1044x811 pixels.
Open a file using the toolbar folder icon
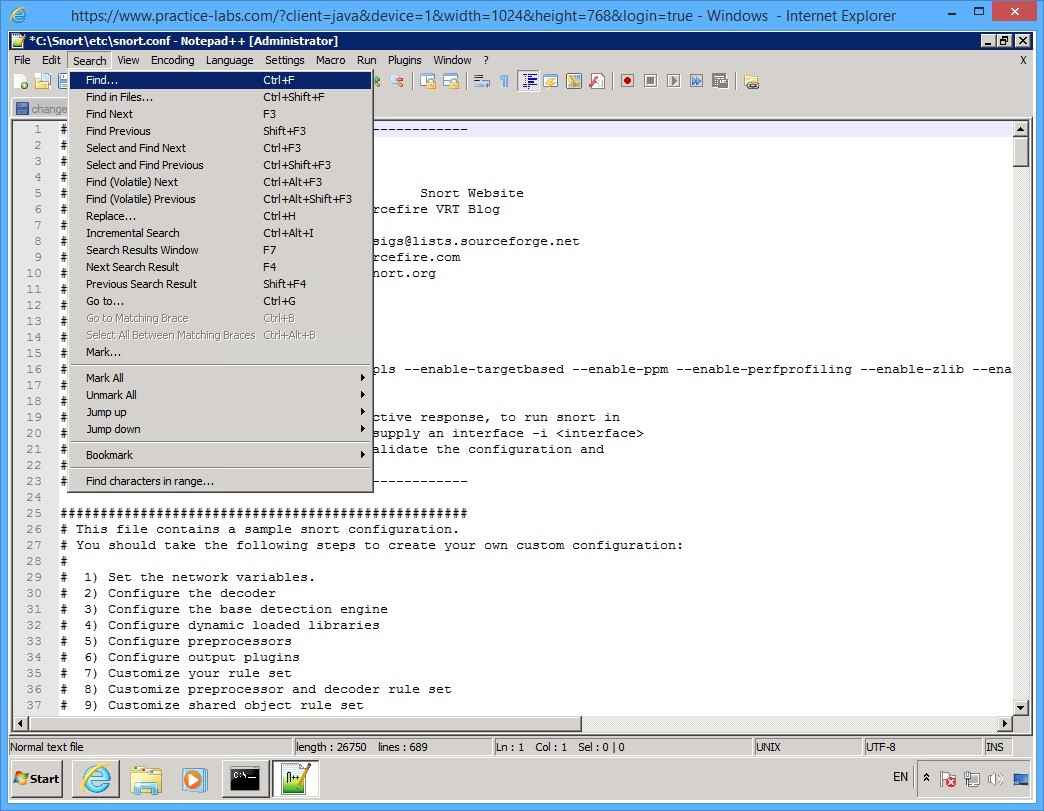42,81
